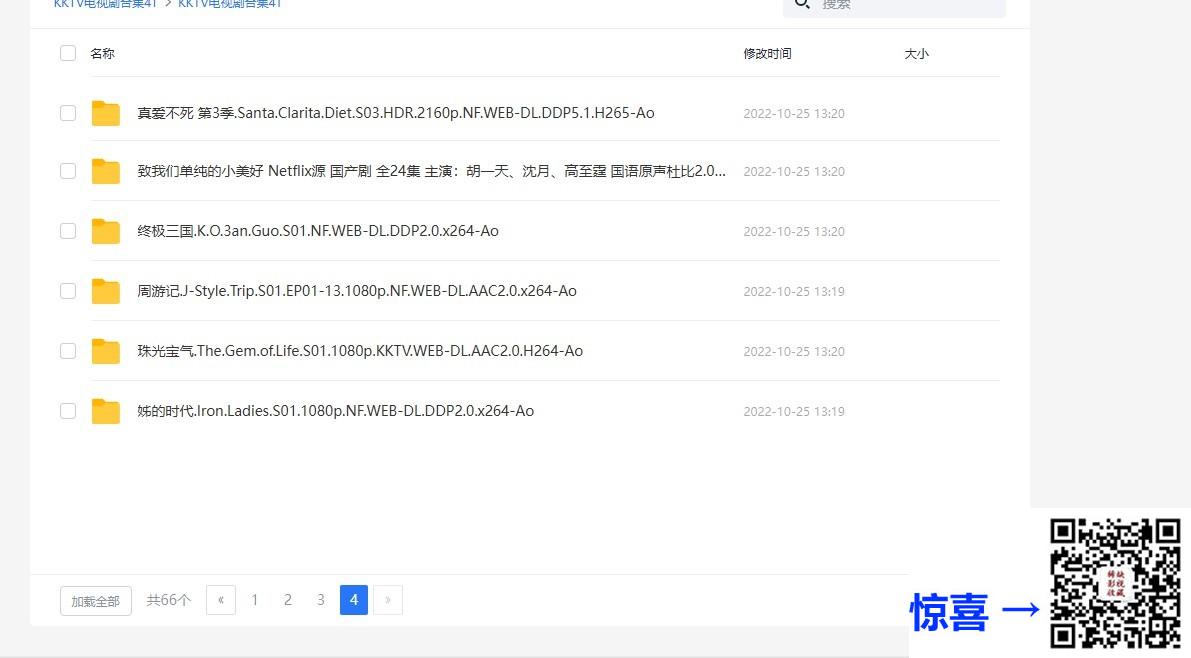Check the 周游记.J-Style.Trip row checkbox
This screenshot has width=1191, height=658.
pos(68,291)
